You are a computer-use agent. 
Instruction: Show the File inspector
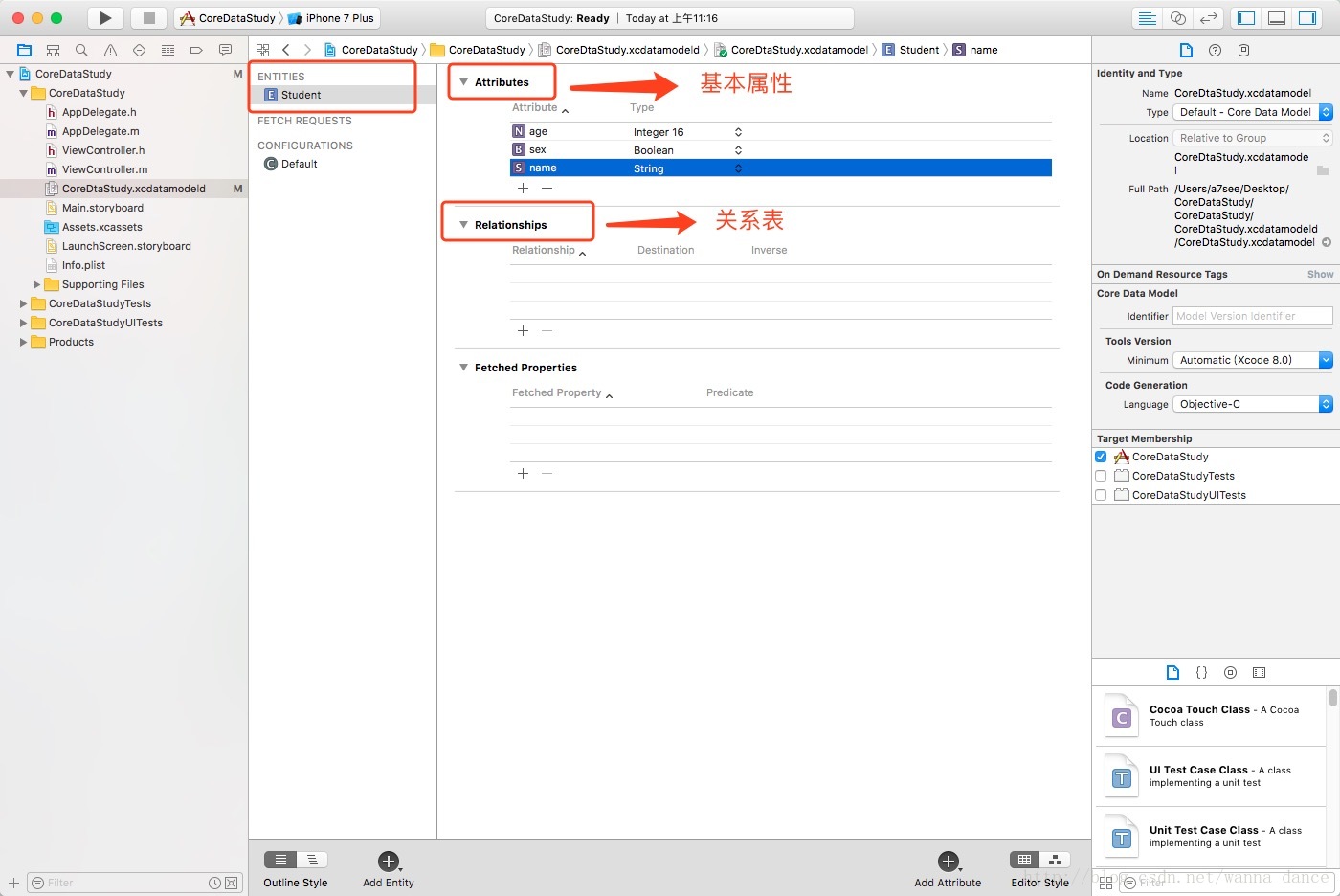1187,50
